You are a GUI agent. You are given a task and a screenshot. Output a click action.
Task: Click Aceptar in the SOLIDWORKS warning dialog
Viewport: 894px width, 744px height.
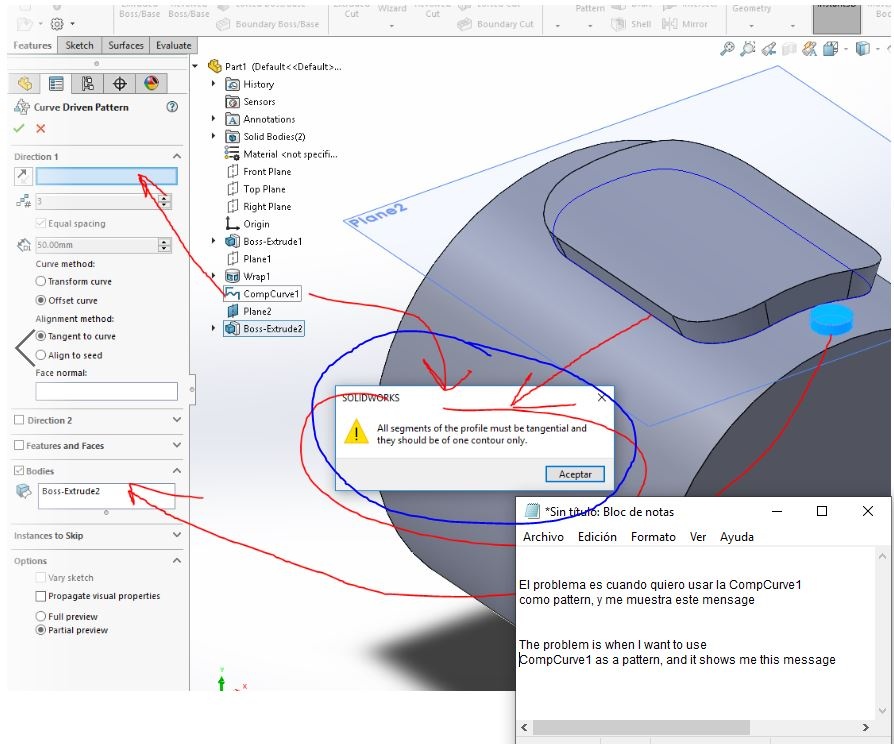pos(575,474)
